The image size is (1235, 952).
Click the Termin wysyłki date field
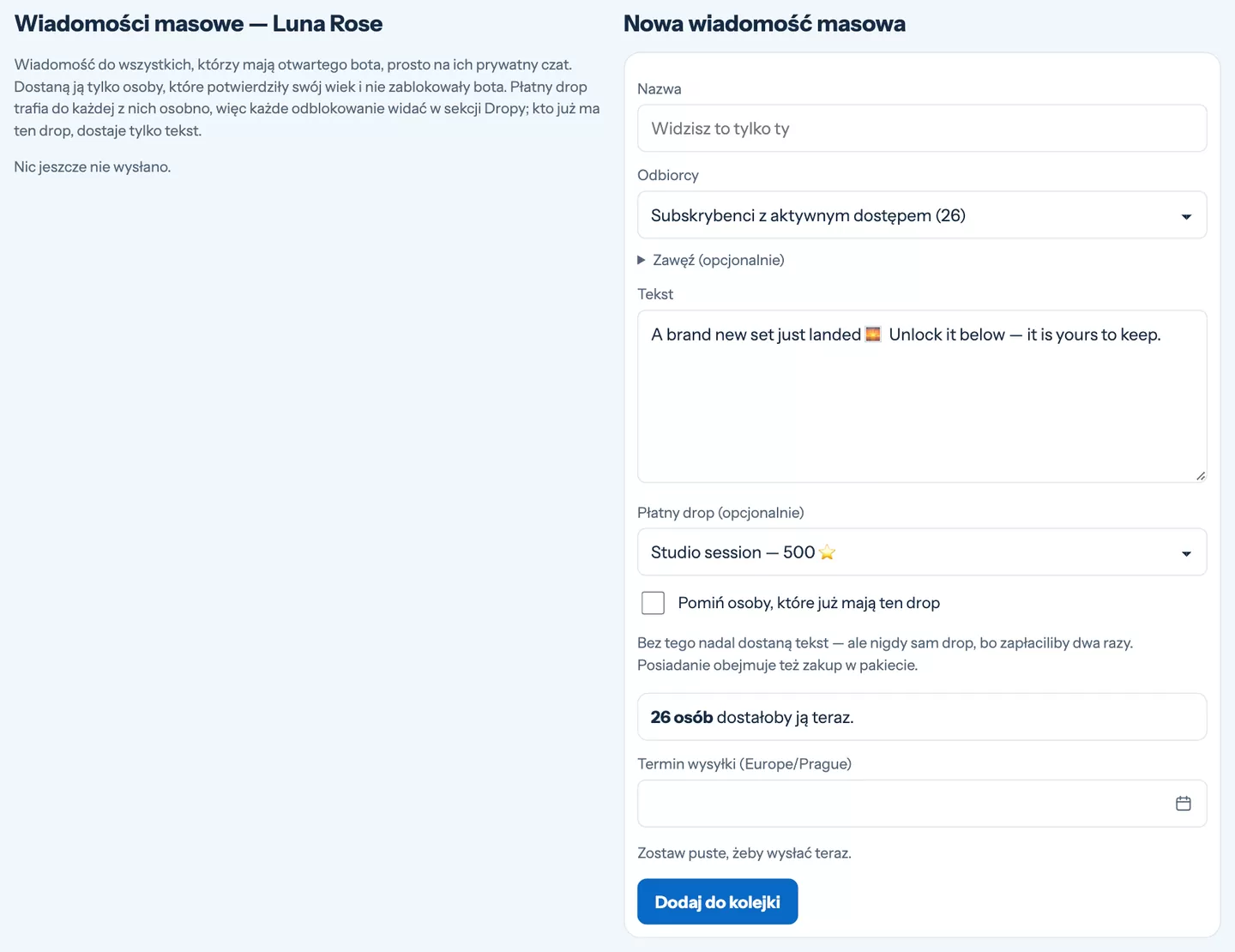(x=922, y=804)
